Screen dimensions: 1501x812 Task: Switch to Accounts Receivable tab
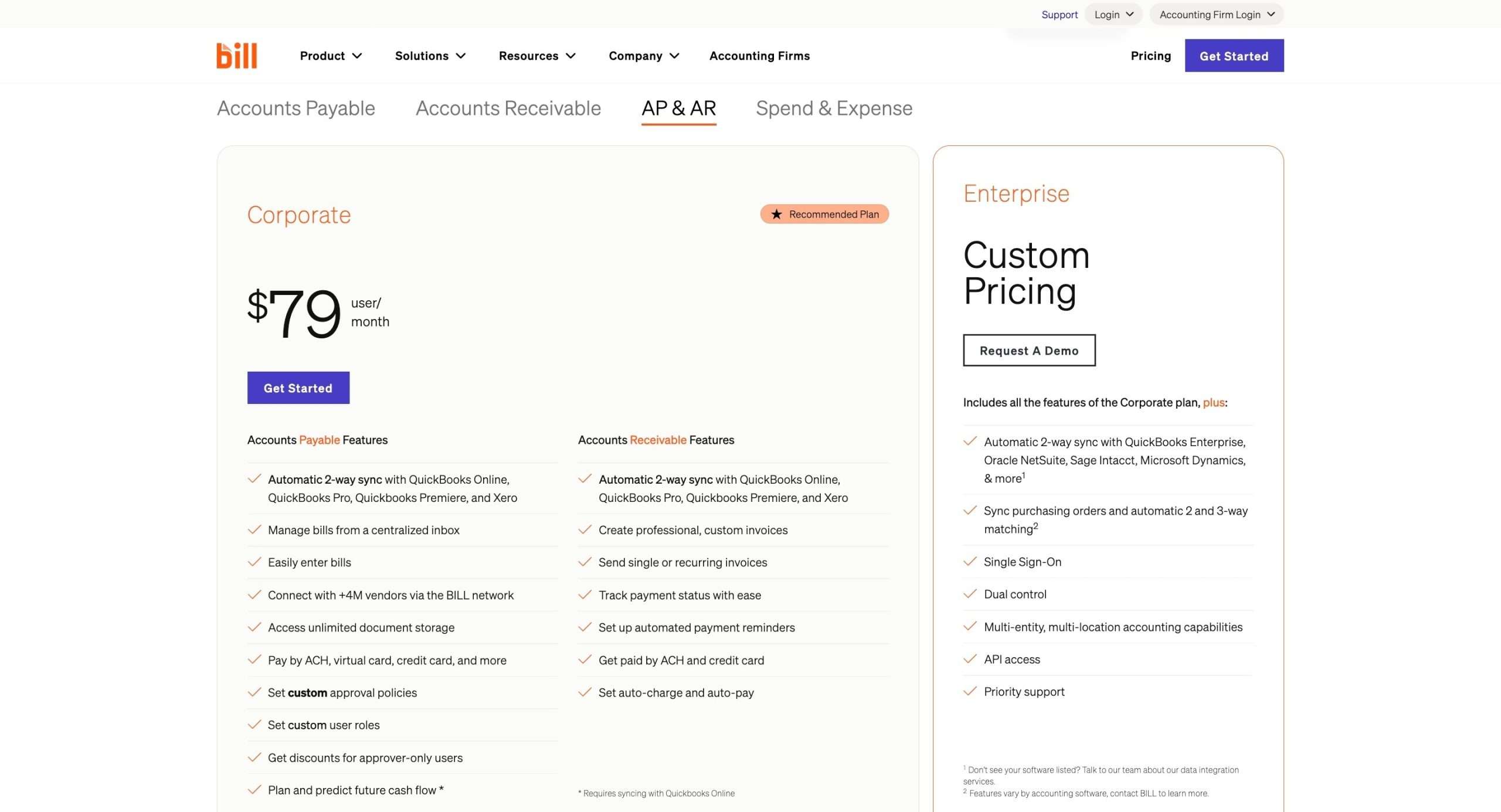[508, 108]
